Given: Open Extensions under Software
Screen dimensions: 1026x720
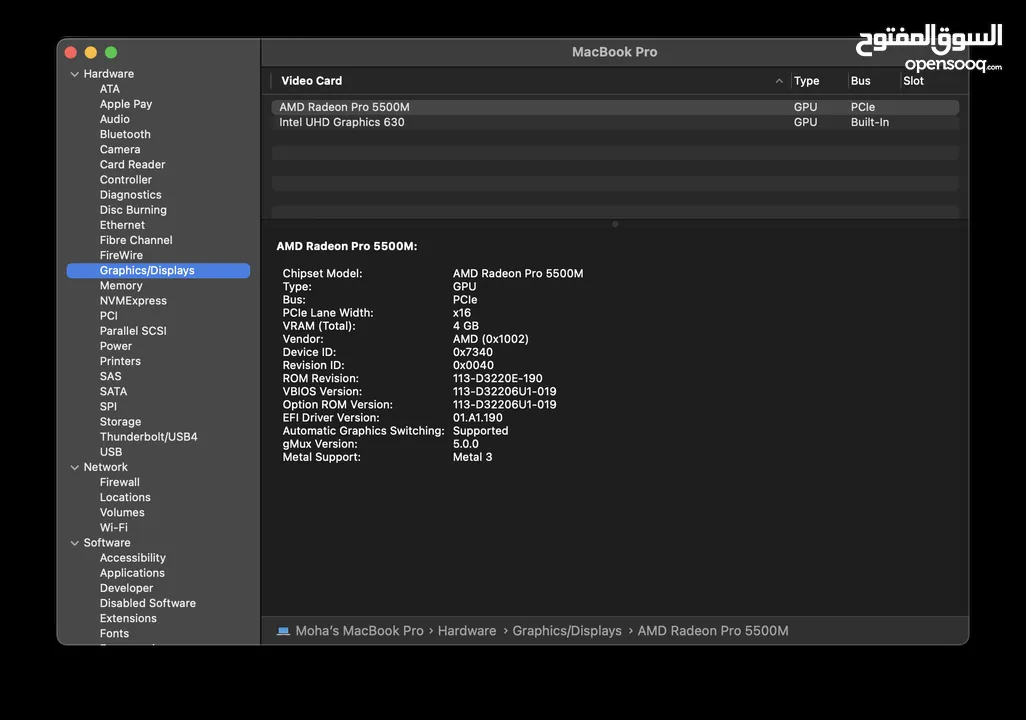Looking at the screenshot, I should tap(128, 619).
